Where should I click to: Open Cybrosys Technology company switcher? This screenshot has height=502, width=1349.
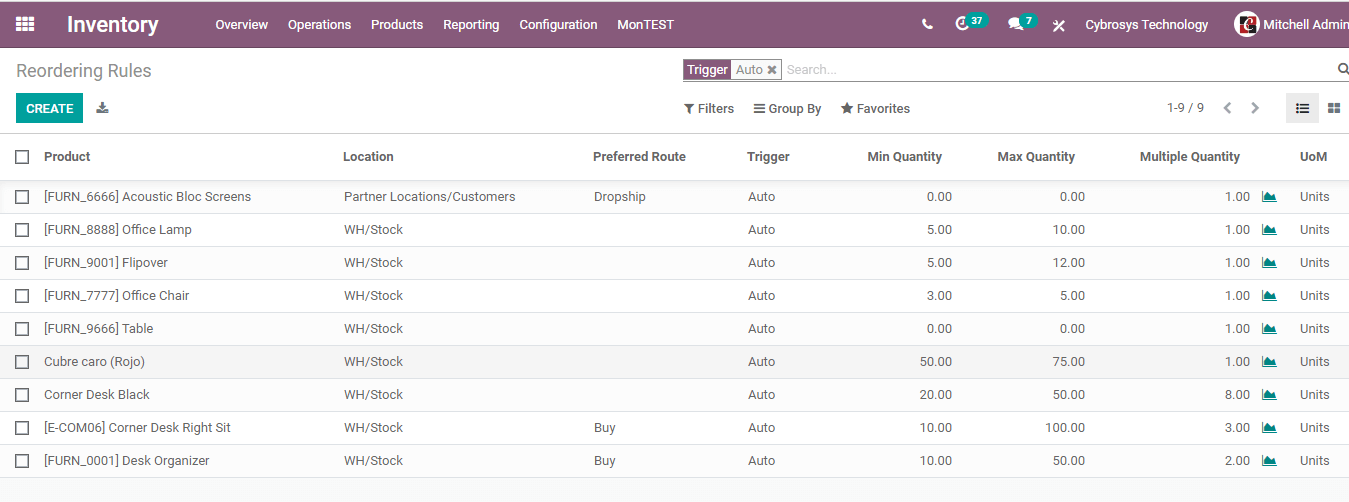pos(1147,25)
